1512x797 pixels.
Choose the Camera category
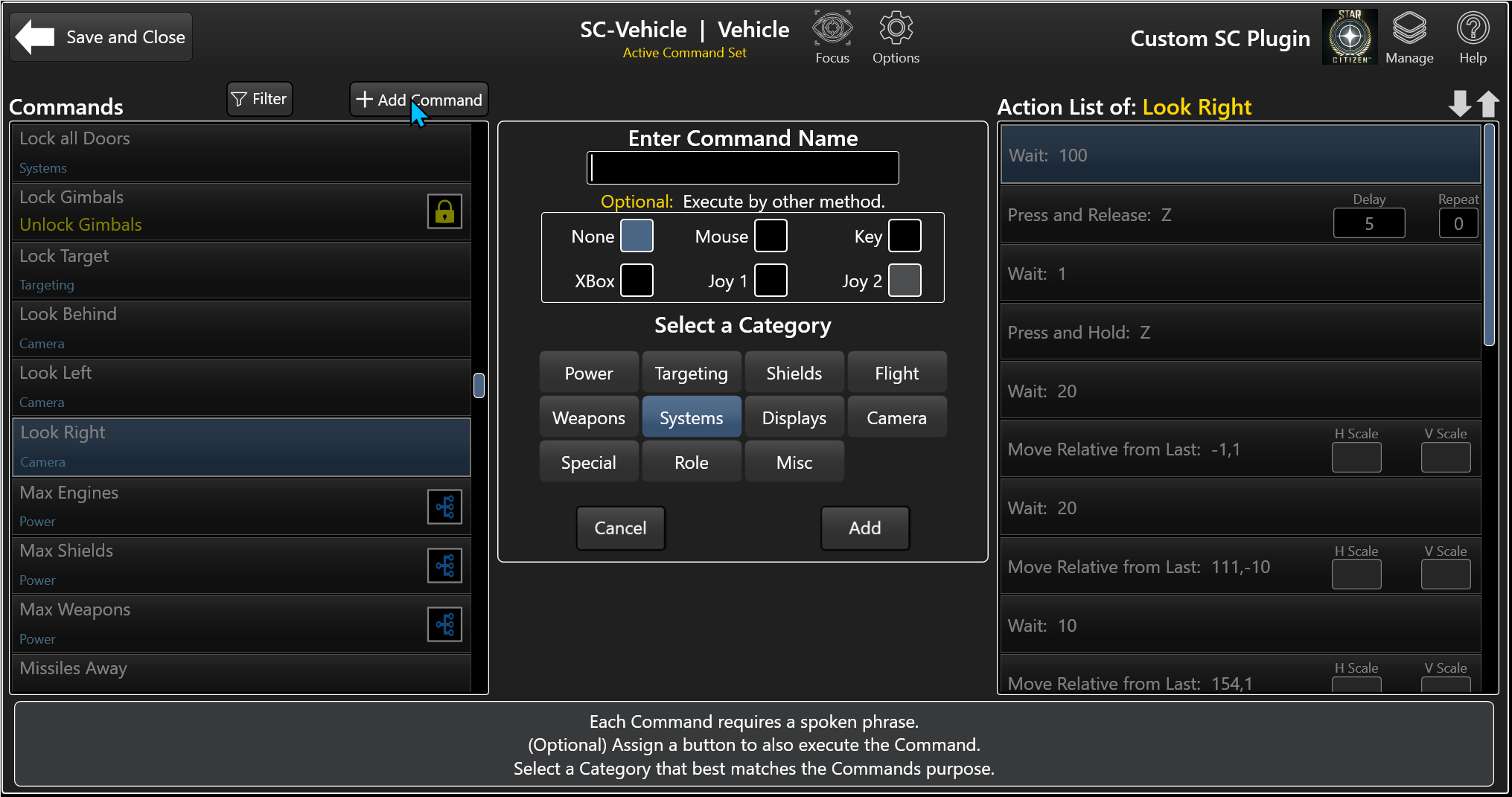point(896,417)
